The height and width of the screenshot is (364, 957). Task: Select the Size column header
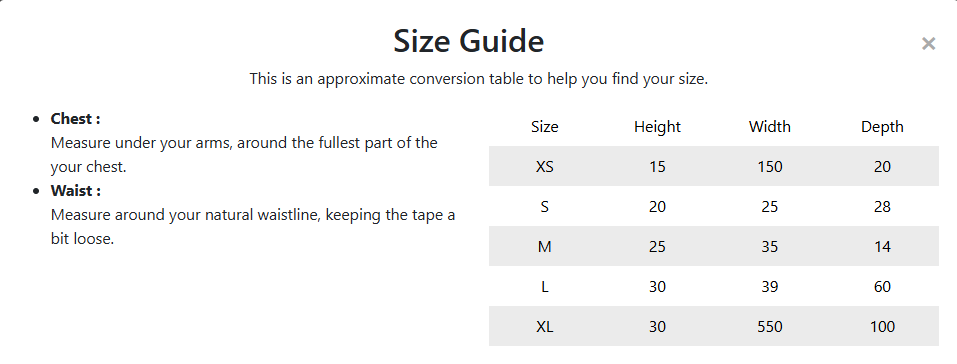(544, 126)
